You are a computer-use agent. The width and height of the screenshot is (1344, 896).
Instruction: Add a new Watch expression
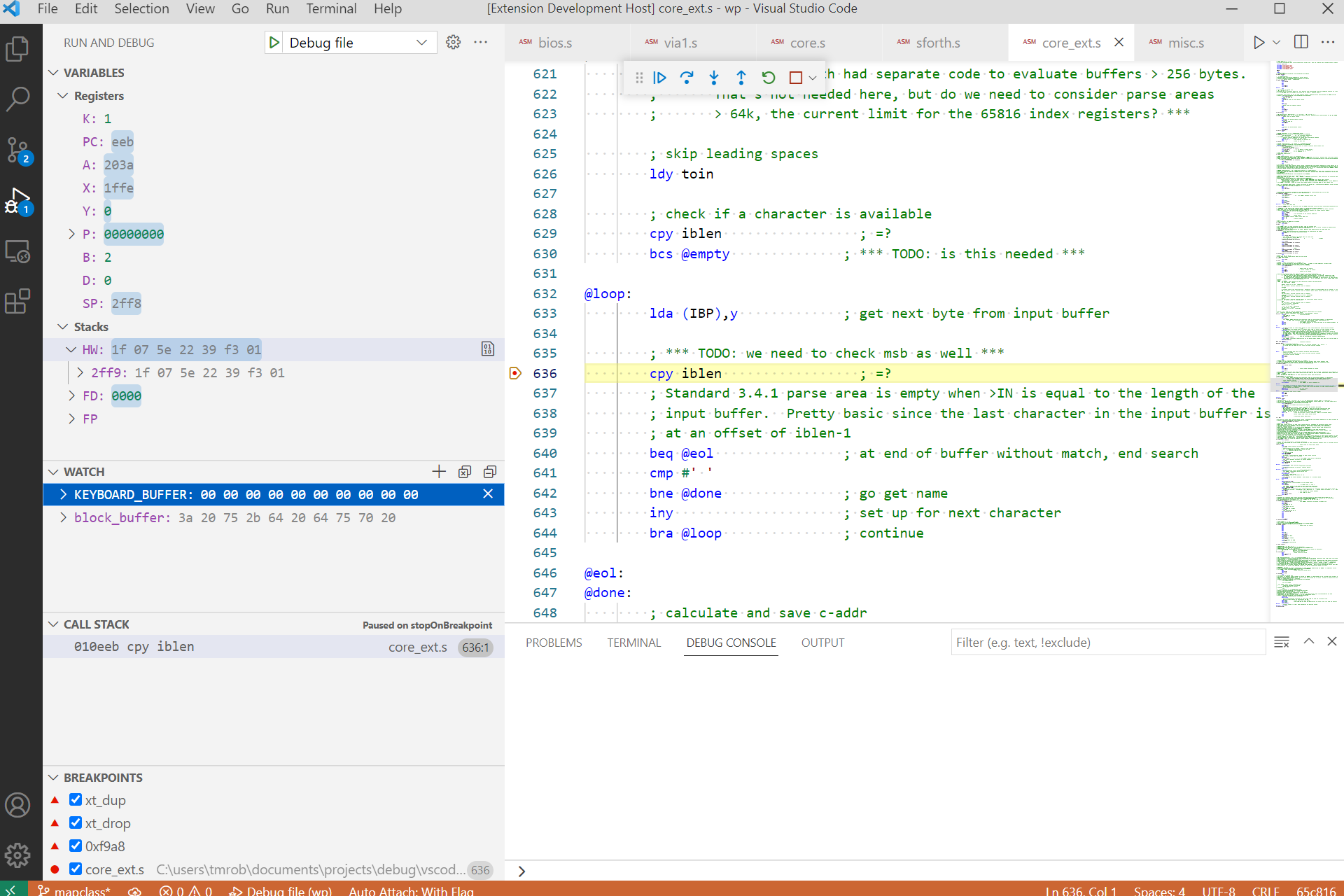coord(439,471)
